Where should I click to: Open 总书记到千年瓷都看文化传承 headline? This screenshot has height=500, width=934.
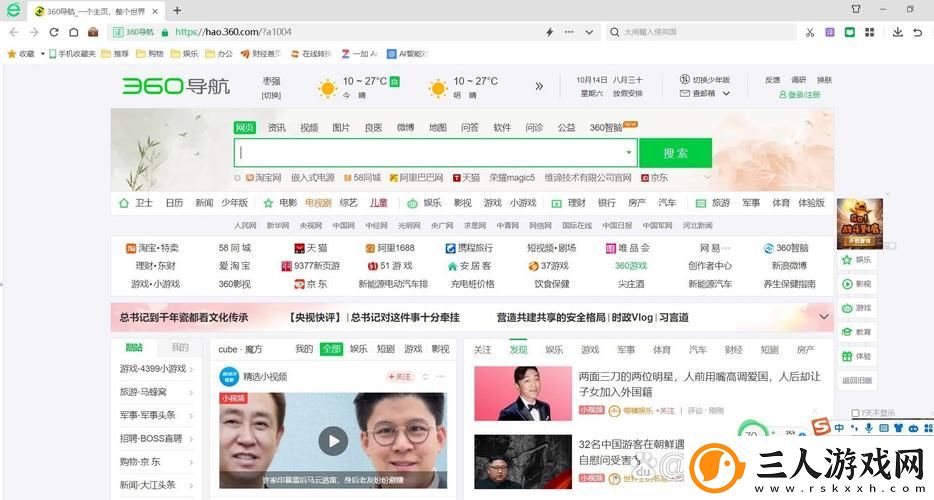[x=183, y=318]
